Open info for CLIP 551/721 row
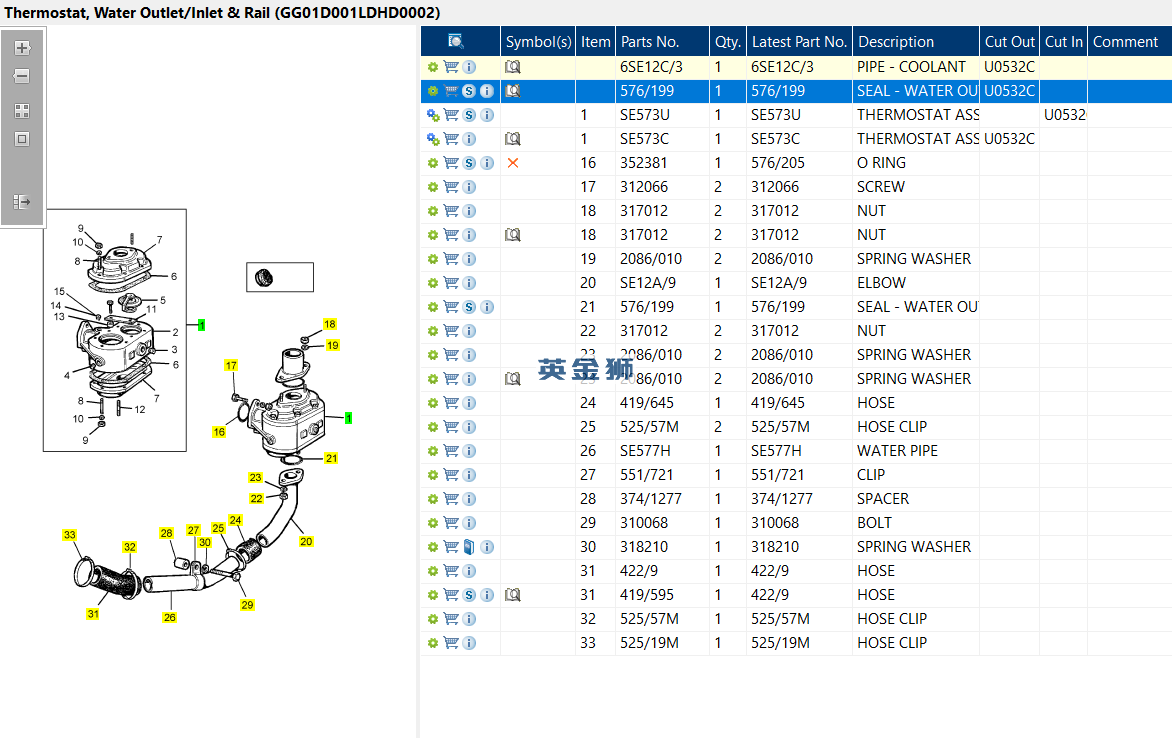 pos(469,475)
